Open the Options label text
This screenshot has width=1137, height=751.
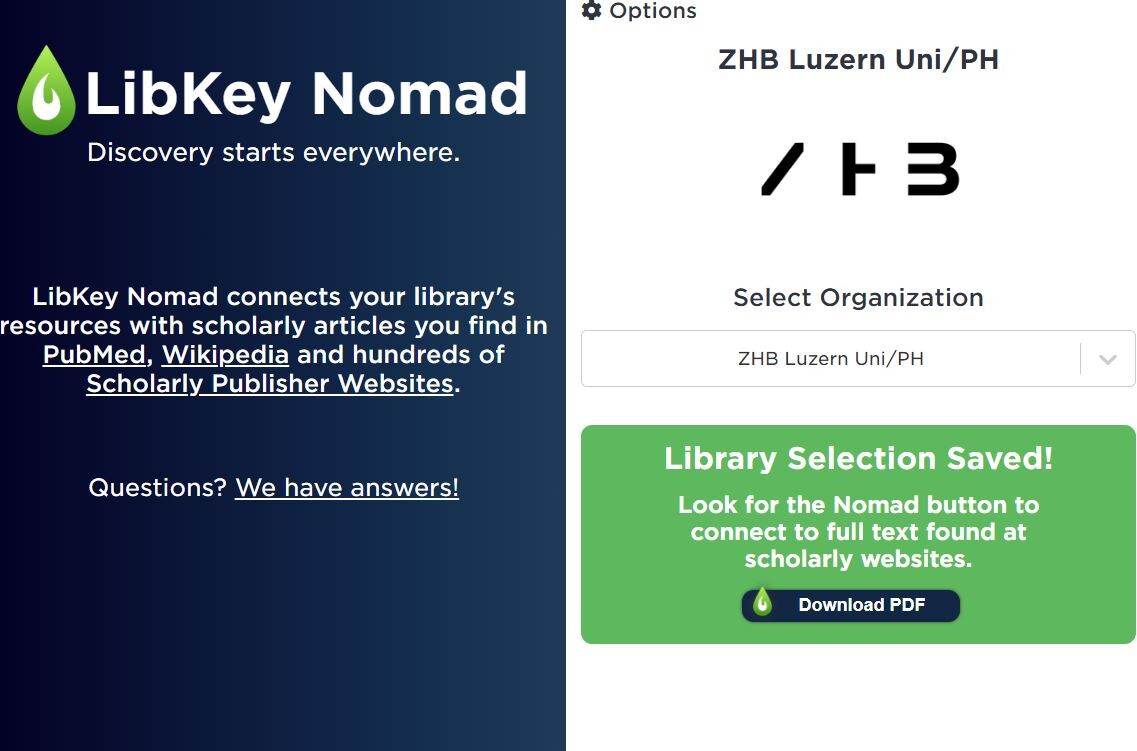pos(653,10)
